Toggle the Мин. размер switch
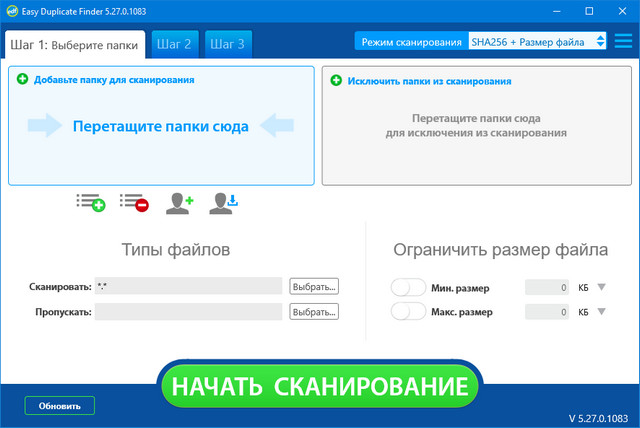Viewport: 640px width, 428px height. (x=409, y=288)
